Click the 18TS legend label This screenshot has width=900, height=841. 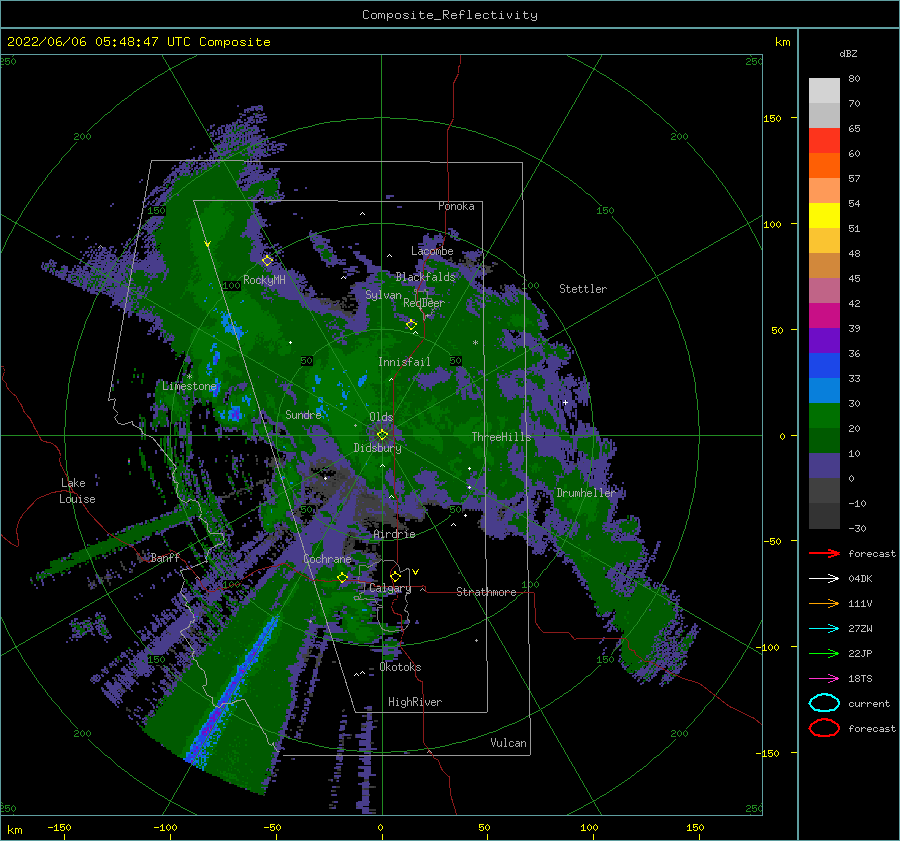[x=860, y=679]
